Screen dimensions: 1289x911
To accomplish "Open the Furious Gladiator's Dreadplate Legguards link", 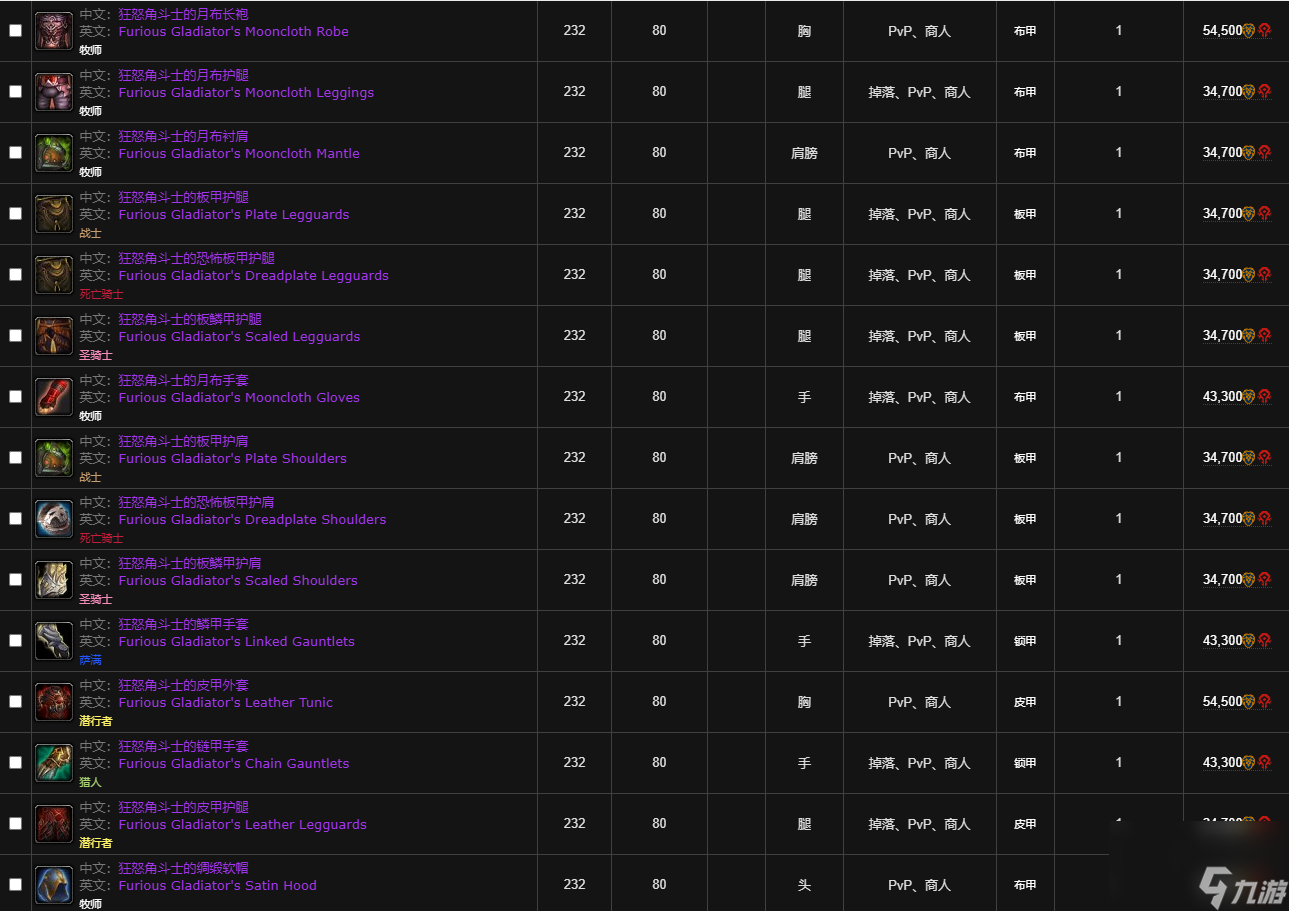I will pos(253,276).
